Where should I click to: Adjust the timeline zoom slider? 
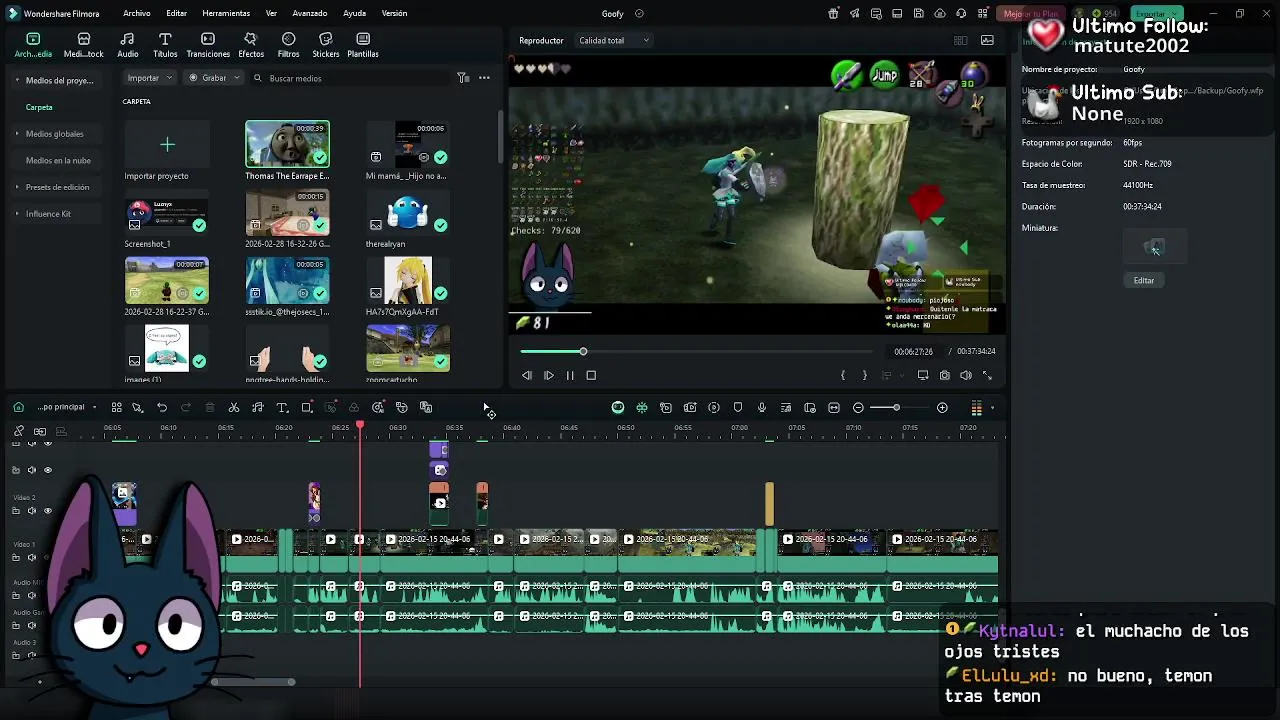(896, 408)
